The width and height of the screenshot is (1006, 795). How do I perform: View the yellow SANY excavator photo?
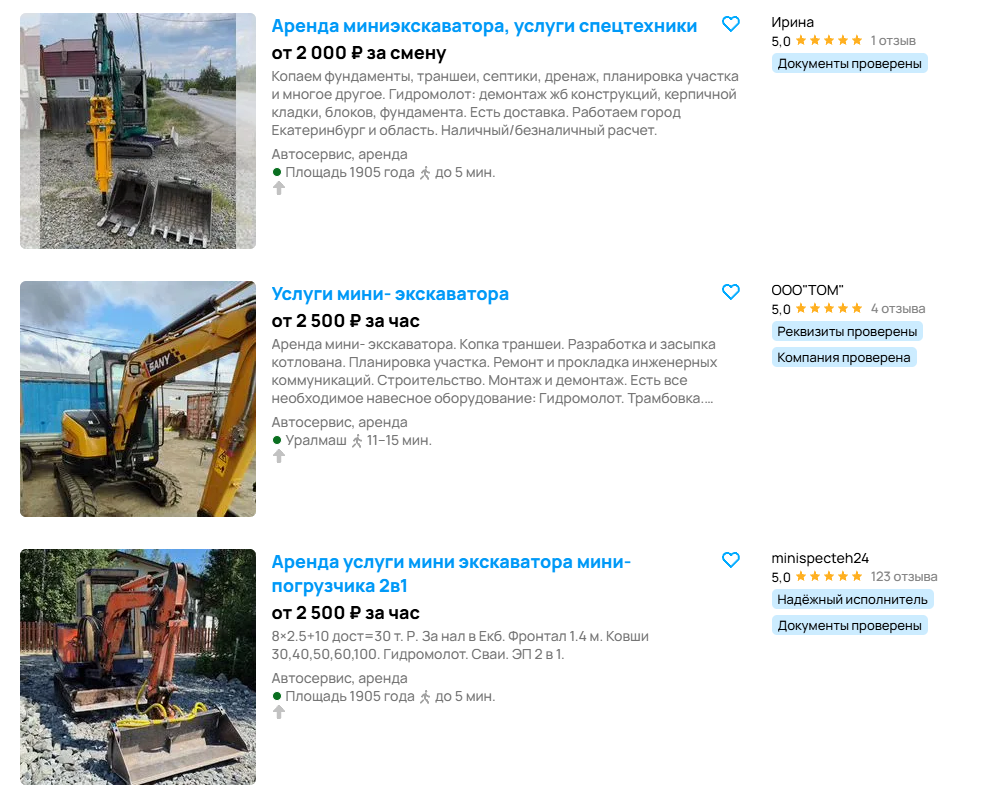pos(138,399)
